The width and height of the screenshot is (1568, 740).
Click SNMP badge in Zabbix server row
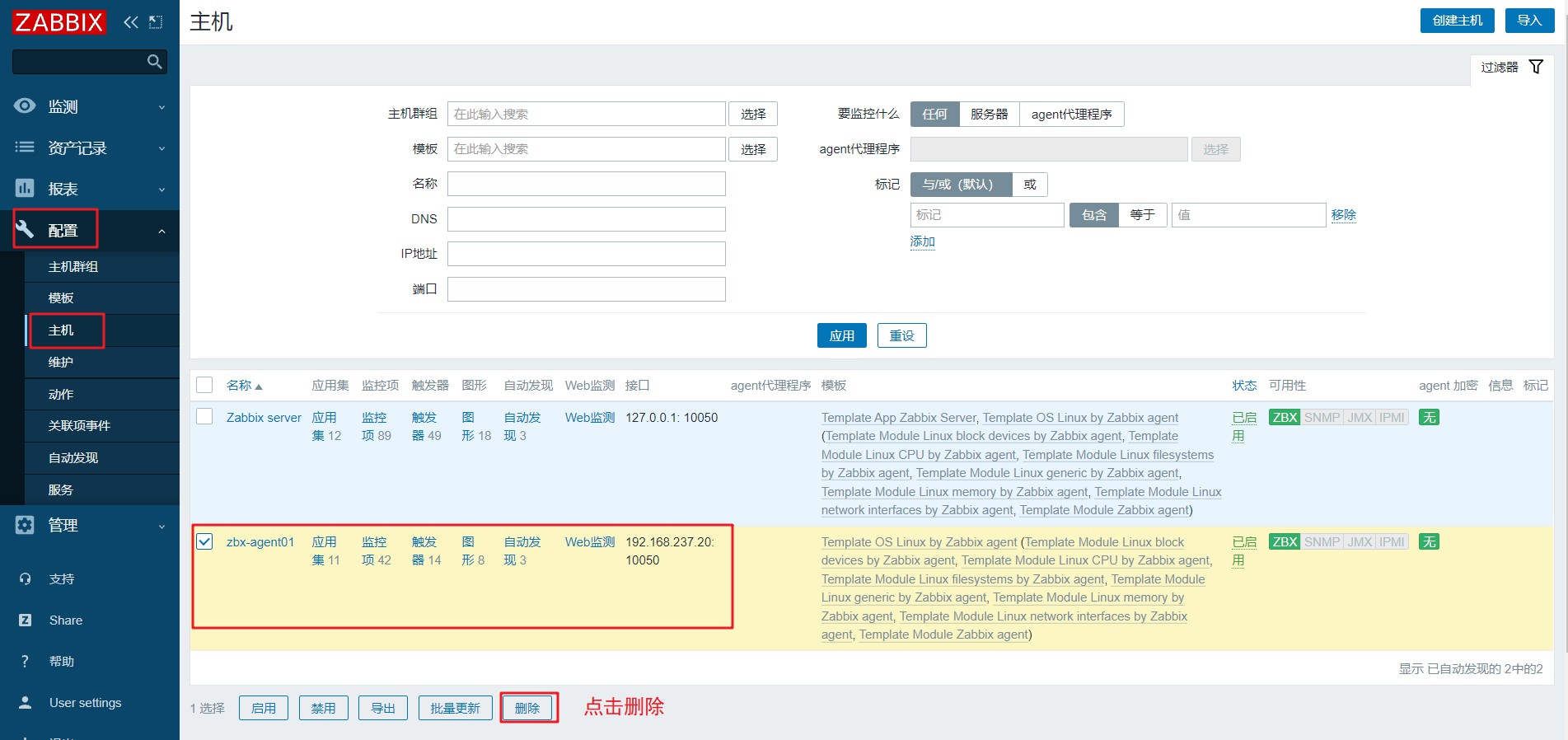tap(1322, 418)
